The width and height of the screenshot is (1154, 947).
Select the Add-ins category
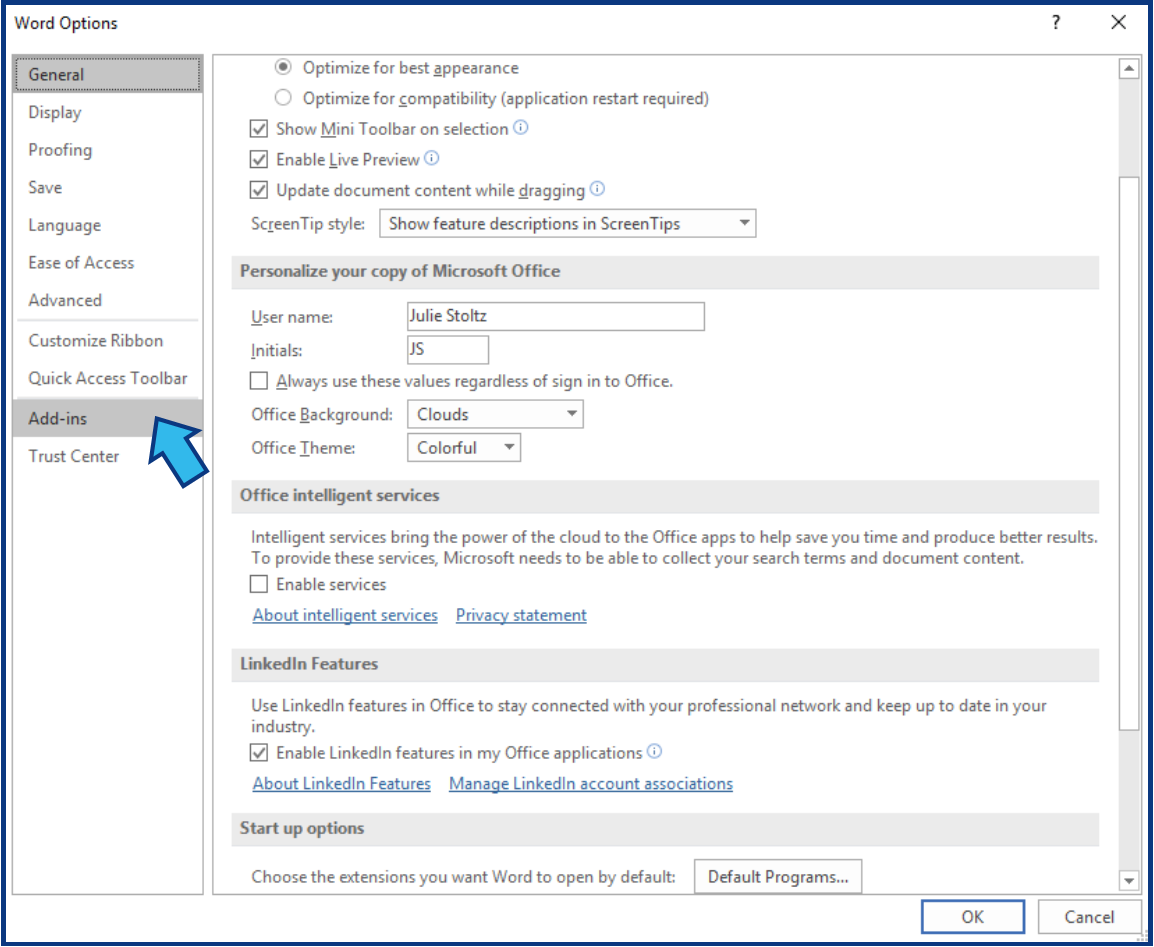pos(107,418)
